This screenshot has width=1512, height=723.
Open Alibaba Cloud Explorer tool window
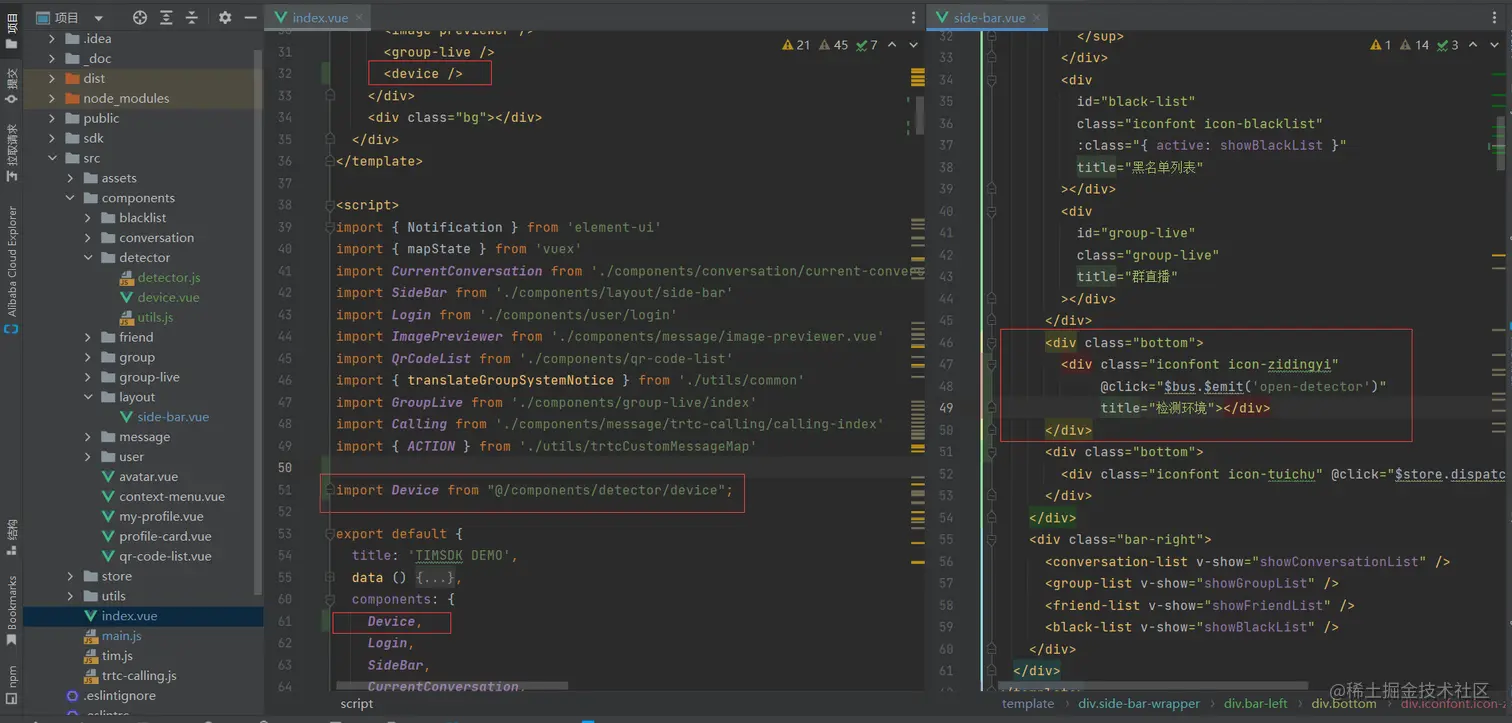point(11,268)
